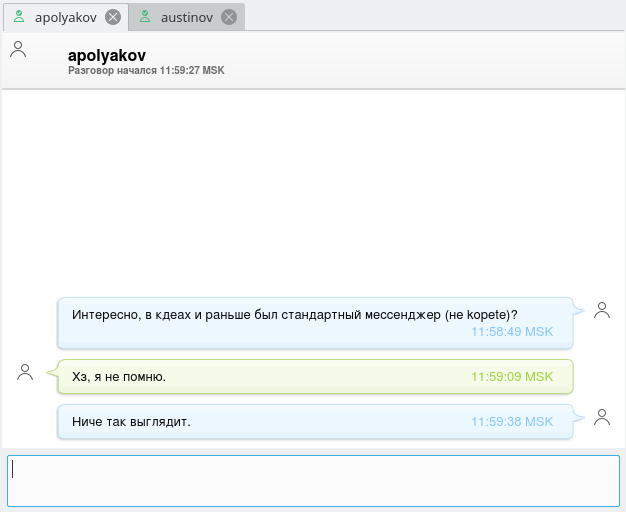Click the message text entry field
The image size is (626, 512).
click(313, 481)
